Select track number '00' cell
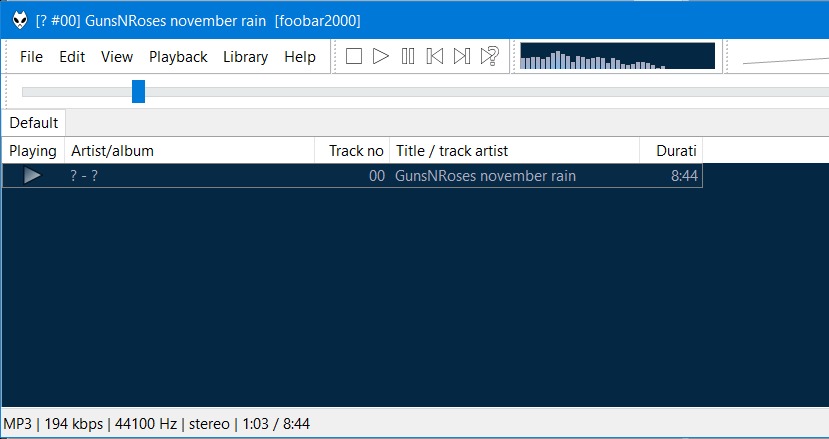The image size is (829, 439). coord(377,176)
